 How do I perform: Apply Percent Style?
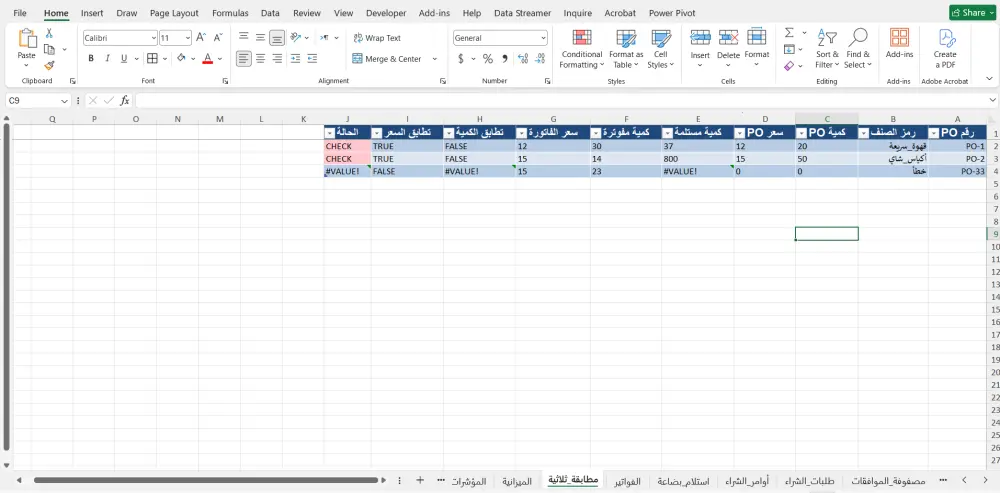[488, 59]
